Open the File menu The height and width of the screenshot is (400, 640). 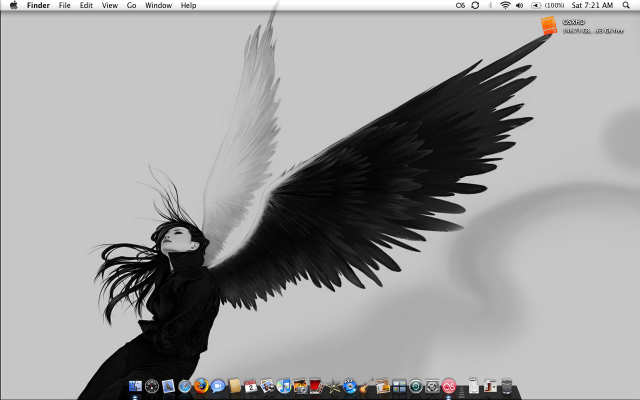point(64,5)
